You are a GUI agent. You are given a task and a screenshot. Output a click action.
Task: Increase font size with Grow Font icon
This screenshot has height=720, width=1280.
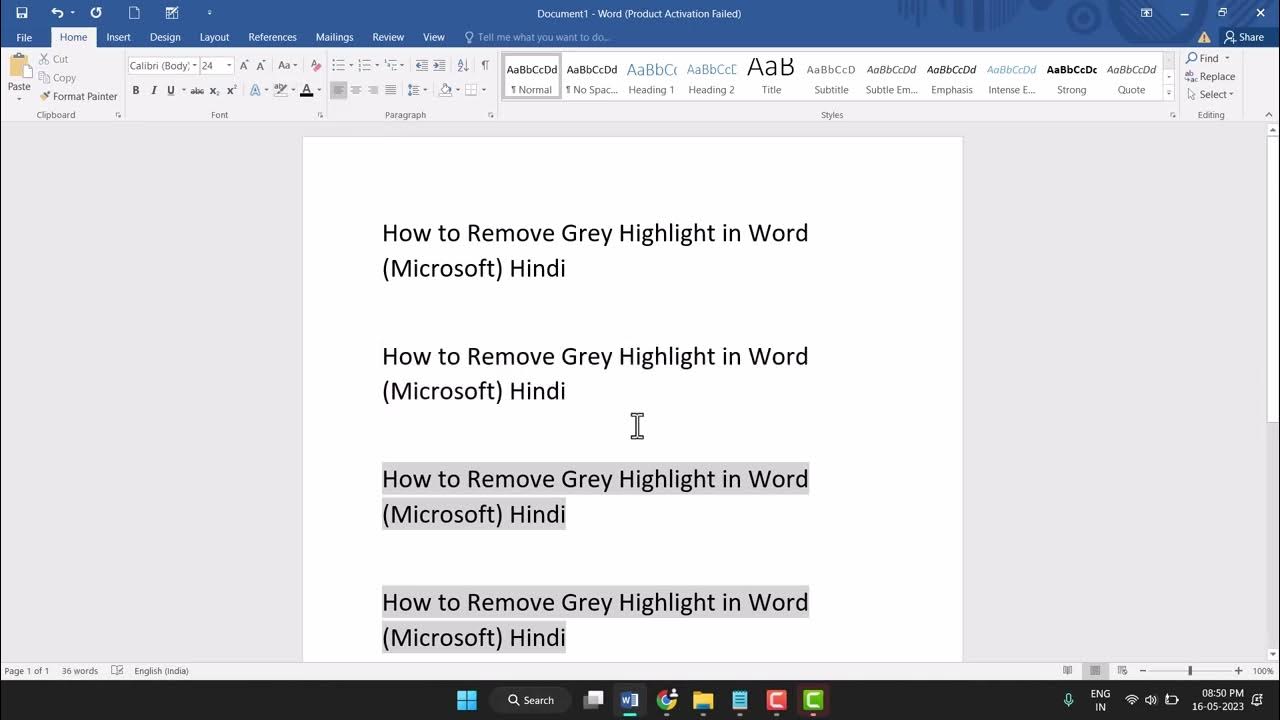[x=244, y=65]
